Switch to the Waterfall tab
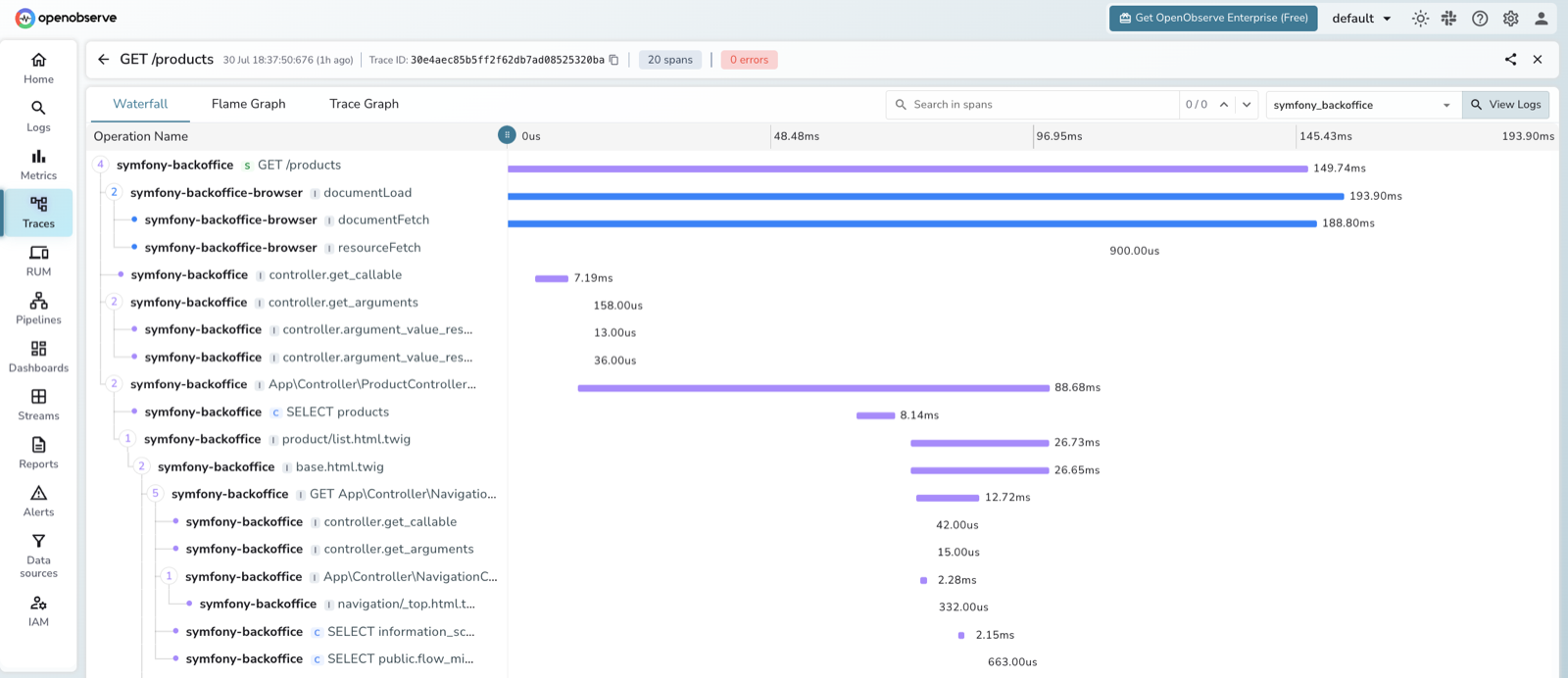 (140, 104)
